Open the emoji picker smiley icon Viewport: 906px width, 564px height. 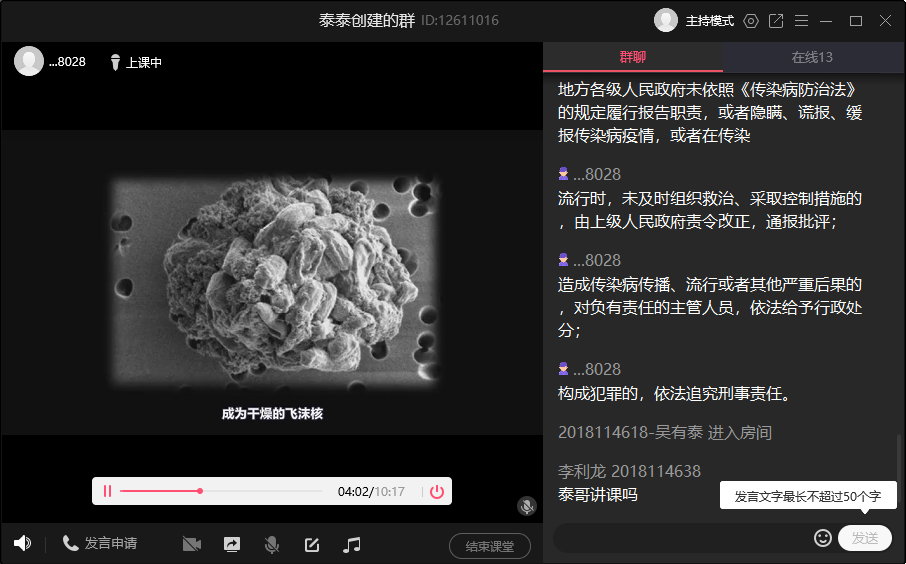(x=823, y=538)
